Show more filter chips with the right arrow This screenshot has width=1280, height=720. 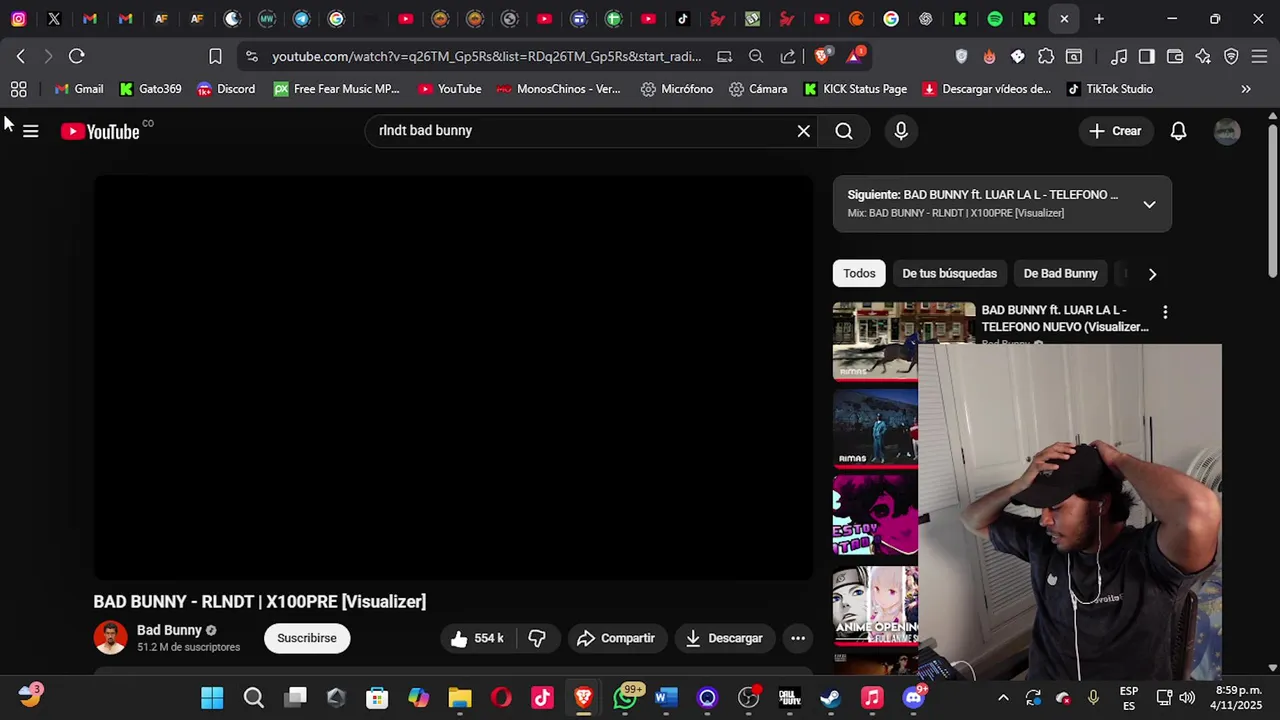pyautogui.click(x=1152, y=273)
